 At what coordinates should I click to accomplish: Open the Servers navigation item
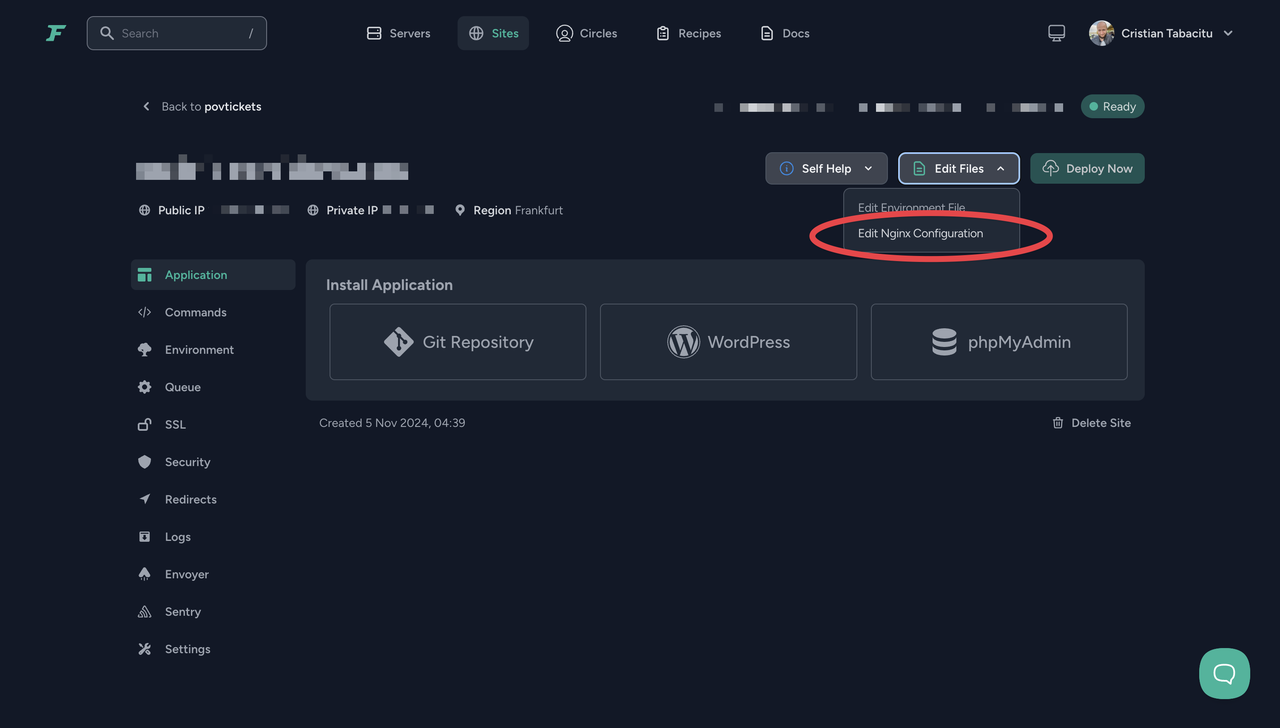398,33
